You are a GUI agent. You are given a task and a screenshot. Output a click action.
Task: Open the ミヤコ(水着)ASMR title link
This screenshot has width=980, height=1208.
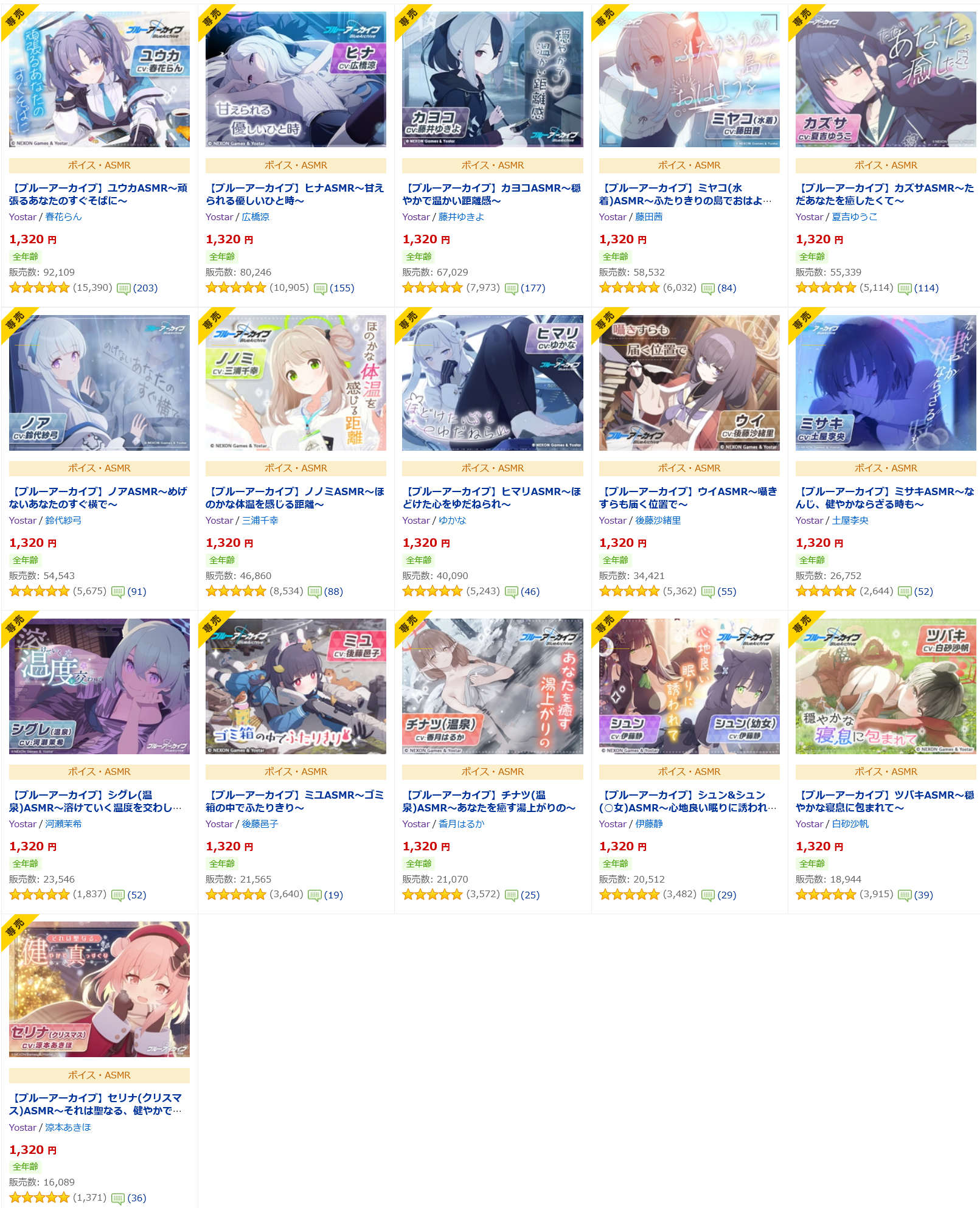point(686,195)
